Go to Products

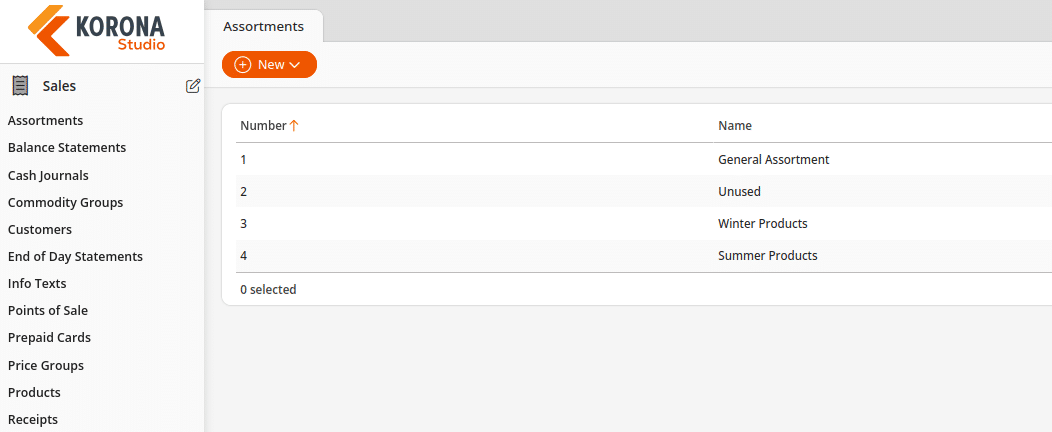click(34, 392)
